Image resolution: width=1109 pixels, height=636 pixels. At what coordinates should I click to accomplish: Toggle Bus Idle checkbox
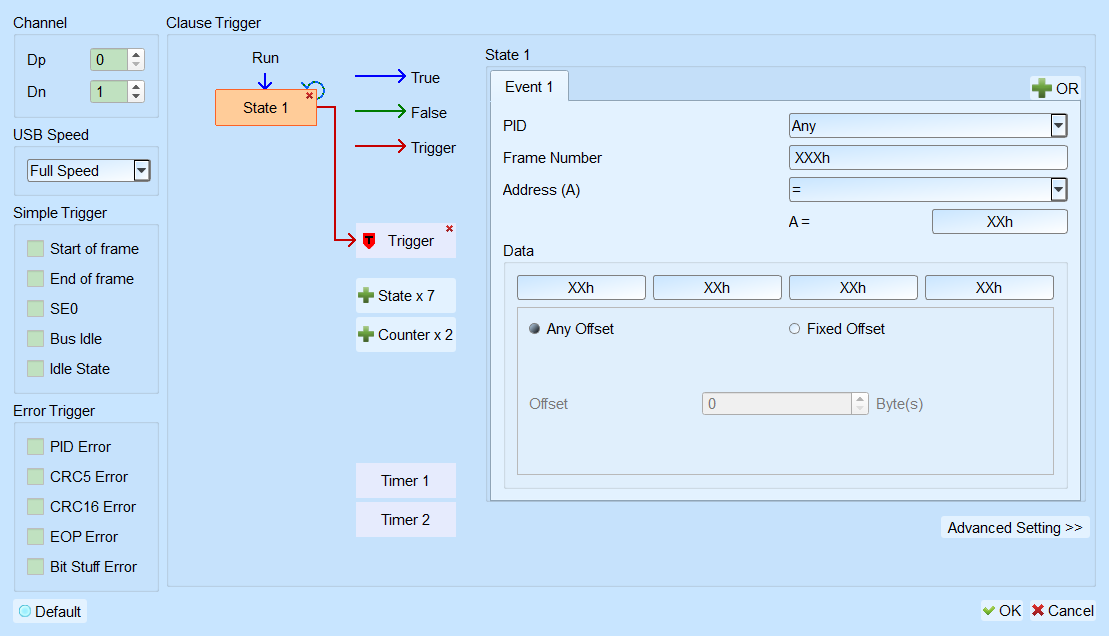pos(35,339)
